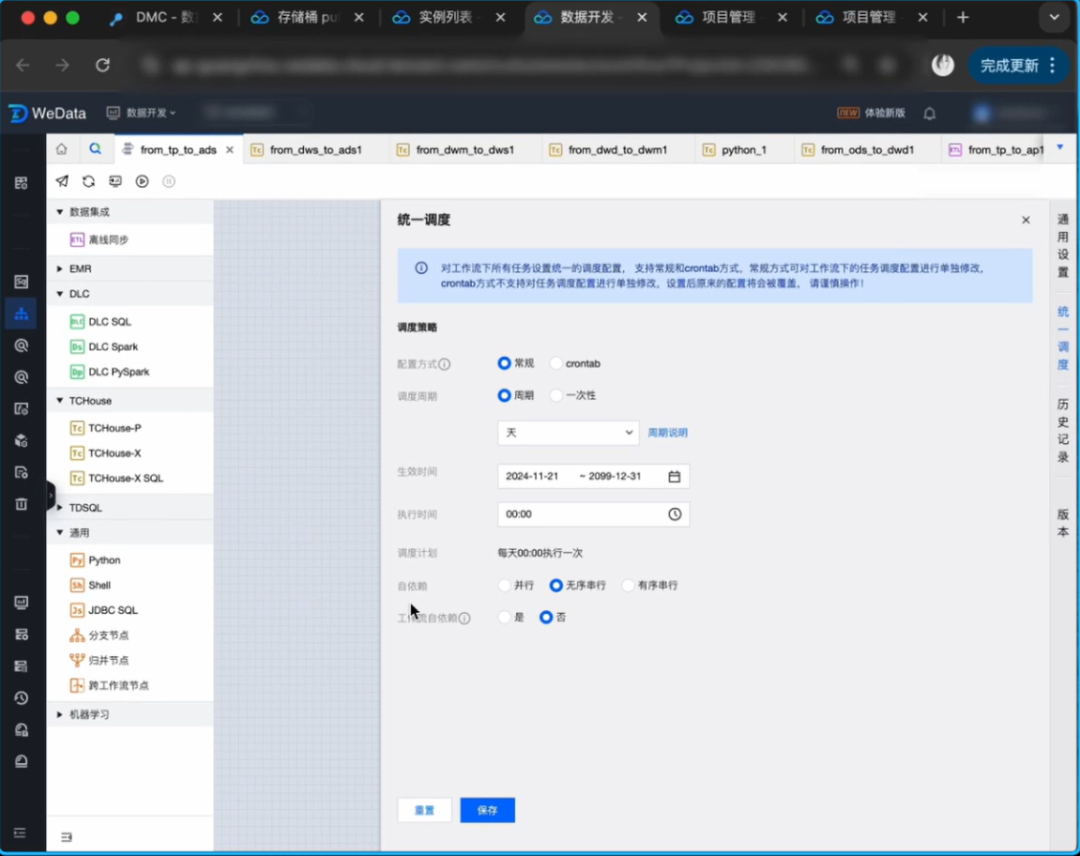Select the 分支节点 node
This screenshot has height=856, width=1080.
(x=99, y=635)
